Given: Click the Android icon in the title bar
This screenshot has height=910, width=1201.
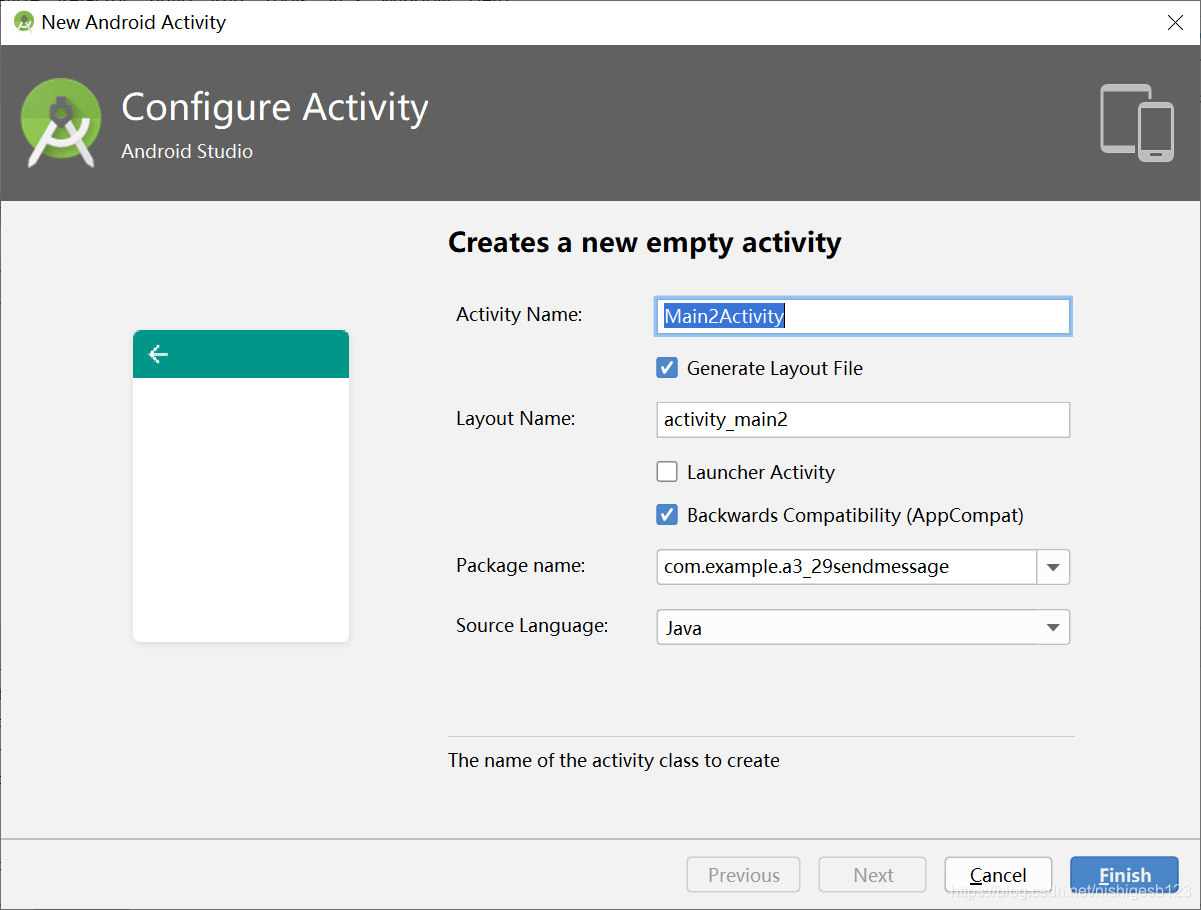Looking at the screenshot, I should click(24, 22).
